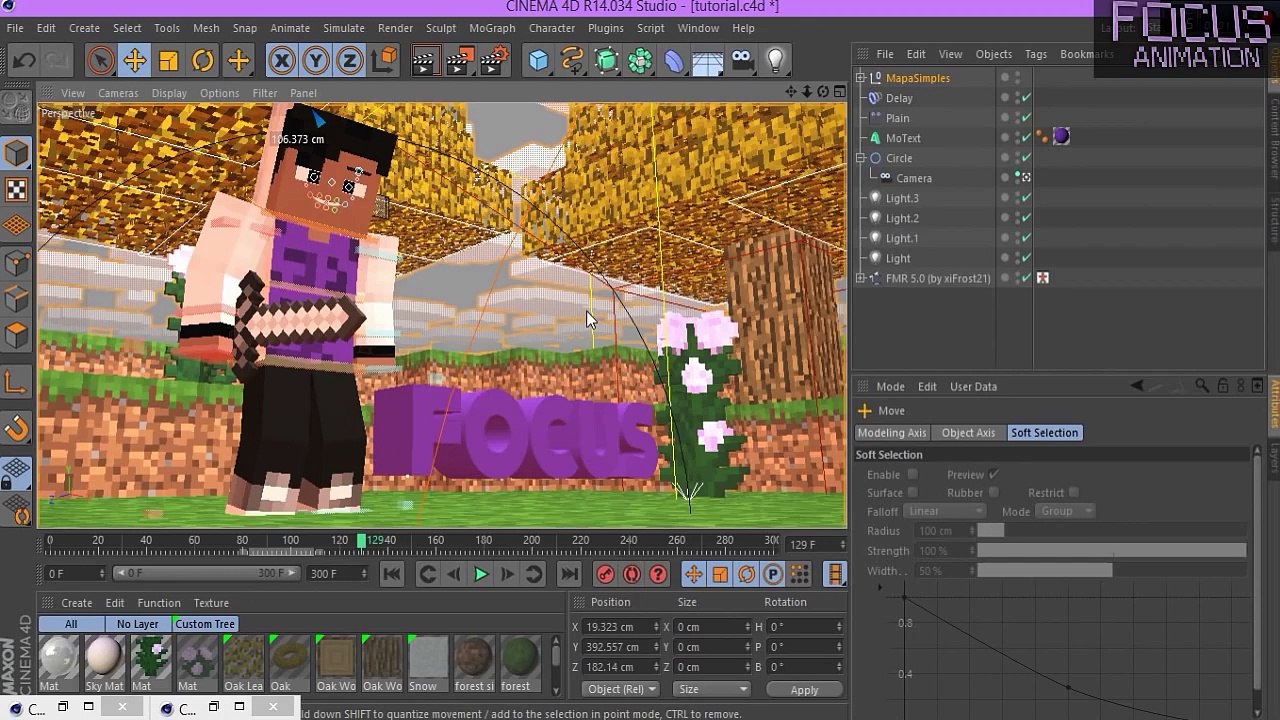1280x720 pixels.
Task: Open the Mode Group dropdown
Action: [x=1064, y=511]
